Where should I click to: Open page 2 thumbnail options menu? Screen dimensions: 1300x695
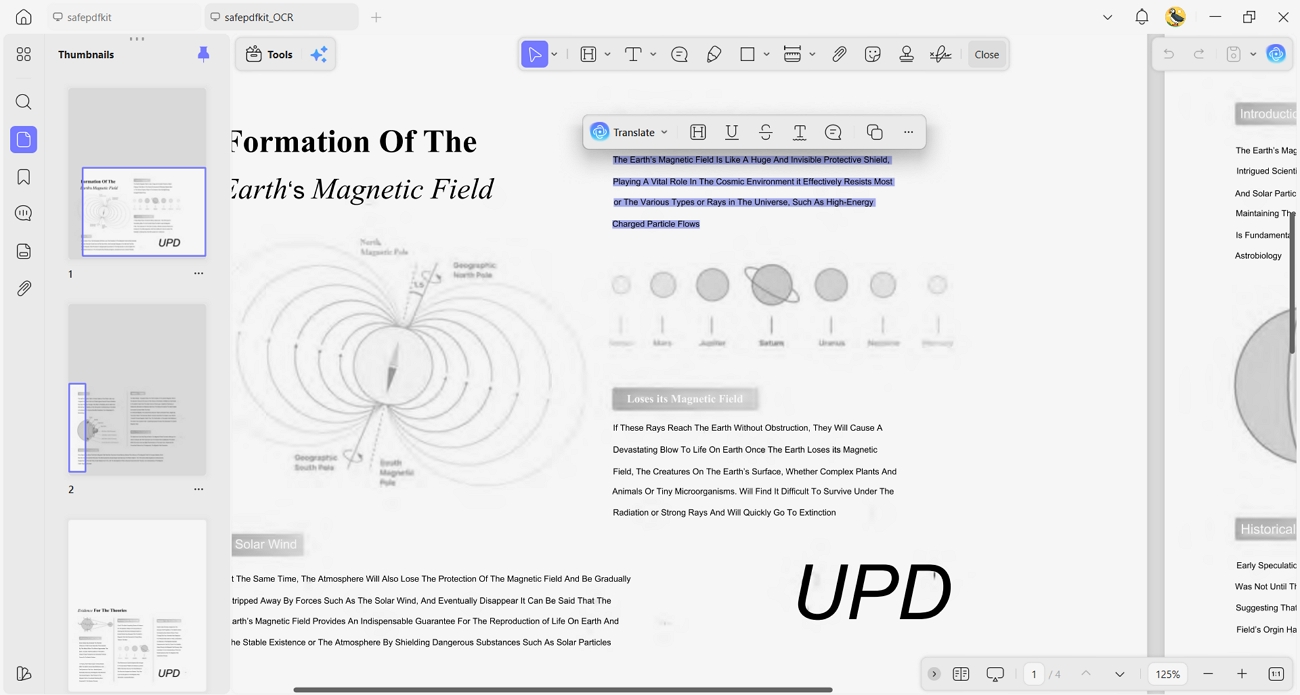click(x=198, y=490)
